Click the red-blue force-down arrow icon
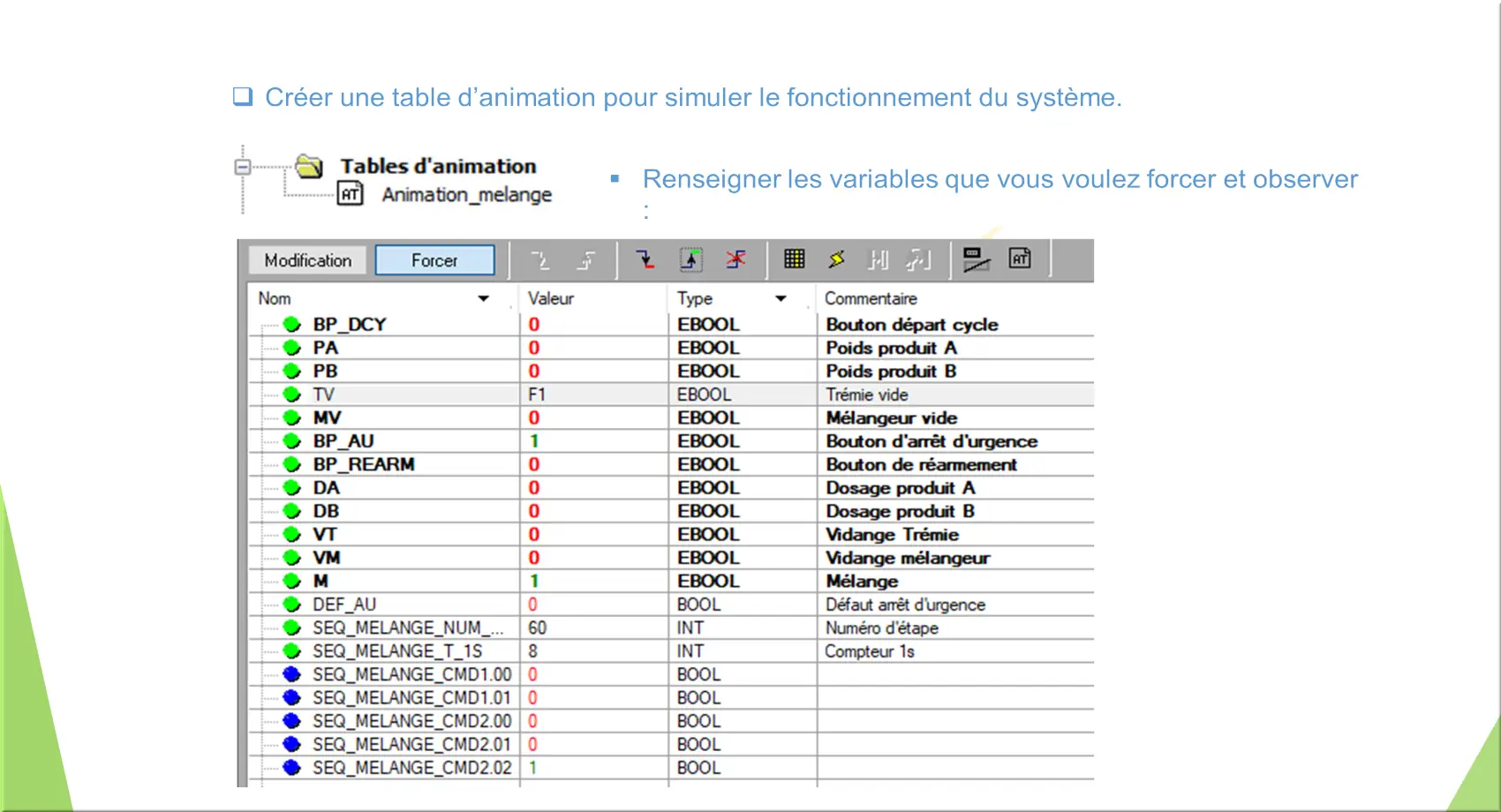Image resolution: width=1501 pixels, height=812 pixels. pyautogui.click(x=645, y=259)
